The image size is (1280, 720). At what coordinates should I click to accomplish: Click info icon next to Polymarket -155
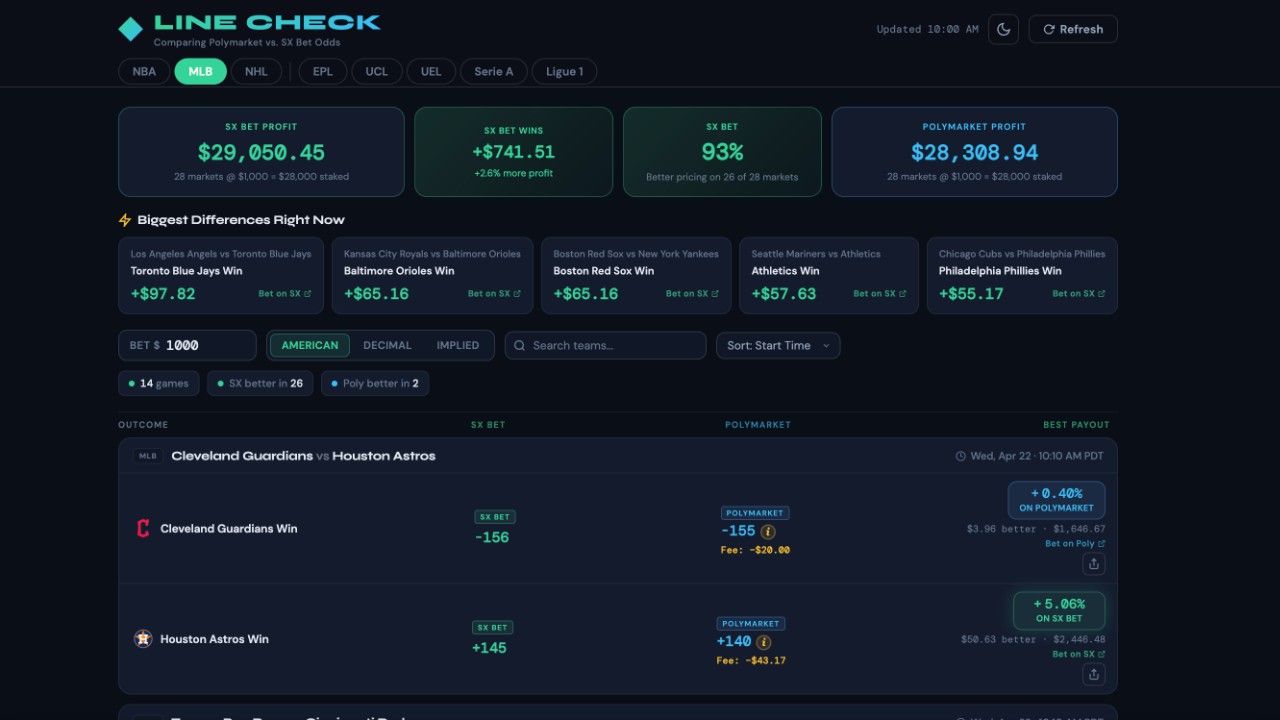tap(768, 532)
